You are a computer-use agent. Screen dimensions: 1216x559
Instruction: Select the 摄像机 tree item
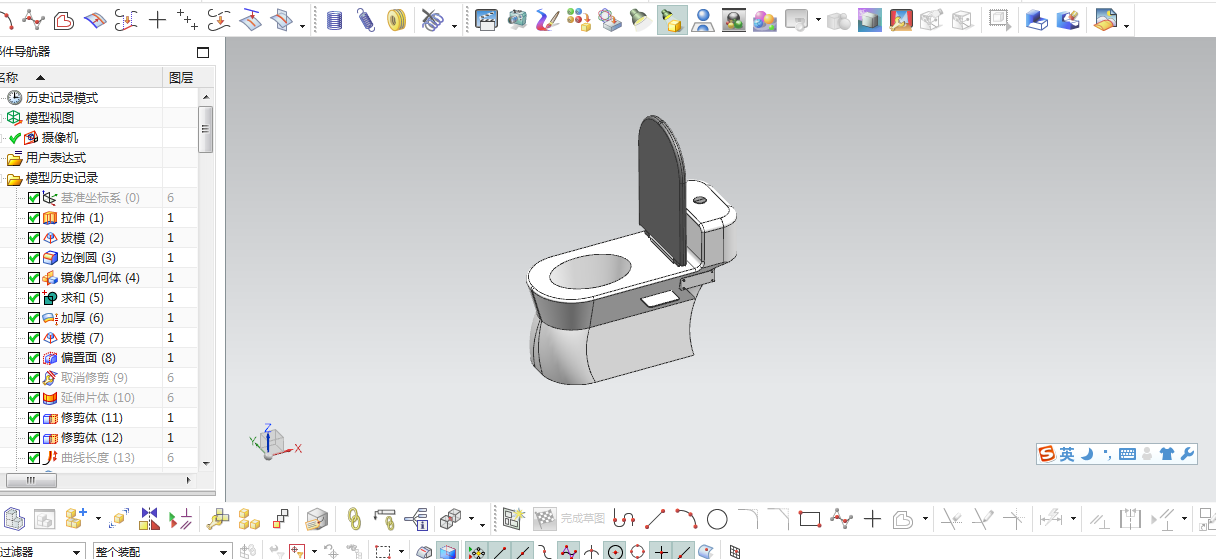click(x=59, y=138)
